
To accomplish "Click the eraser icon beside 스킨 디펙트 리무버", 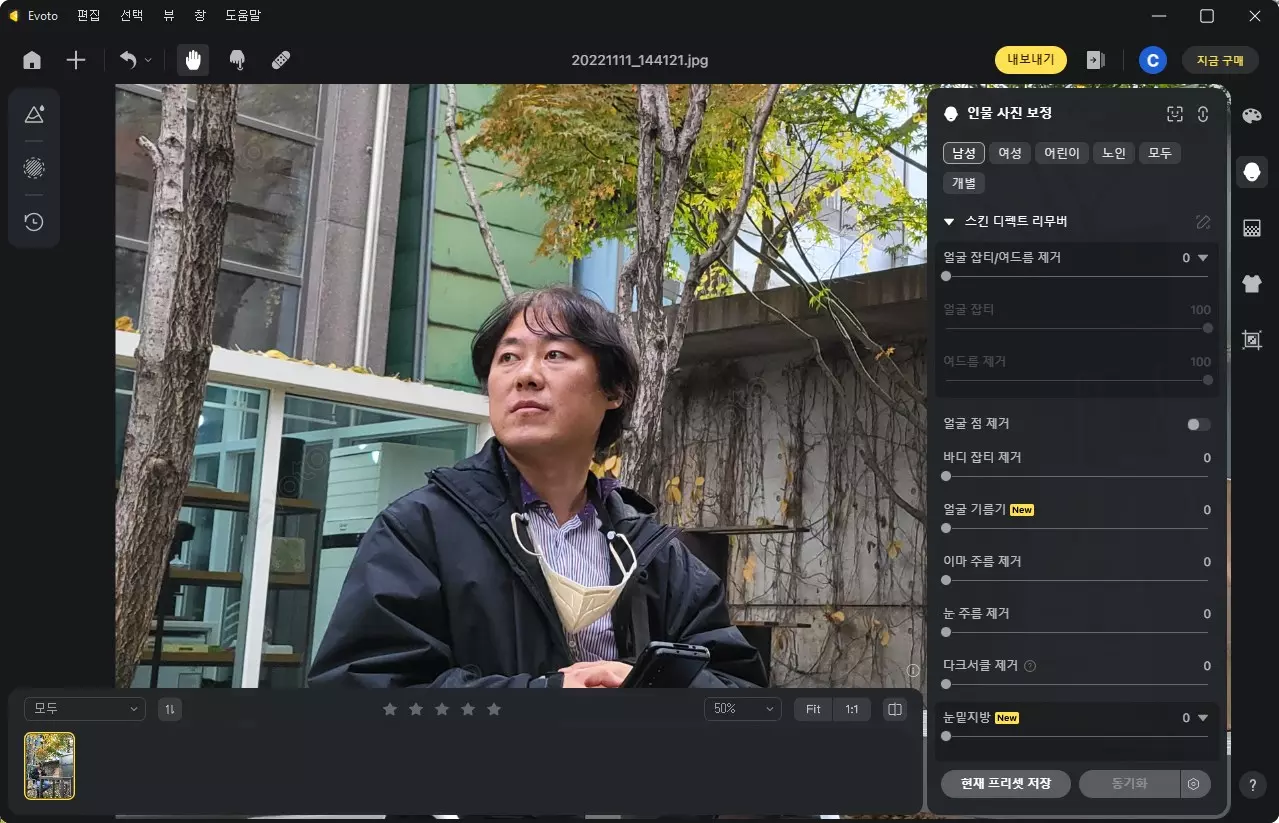I will pos(1203,221).
